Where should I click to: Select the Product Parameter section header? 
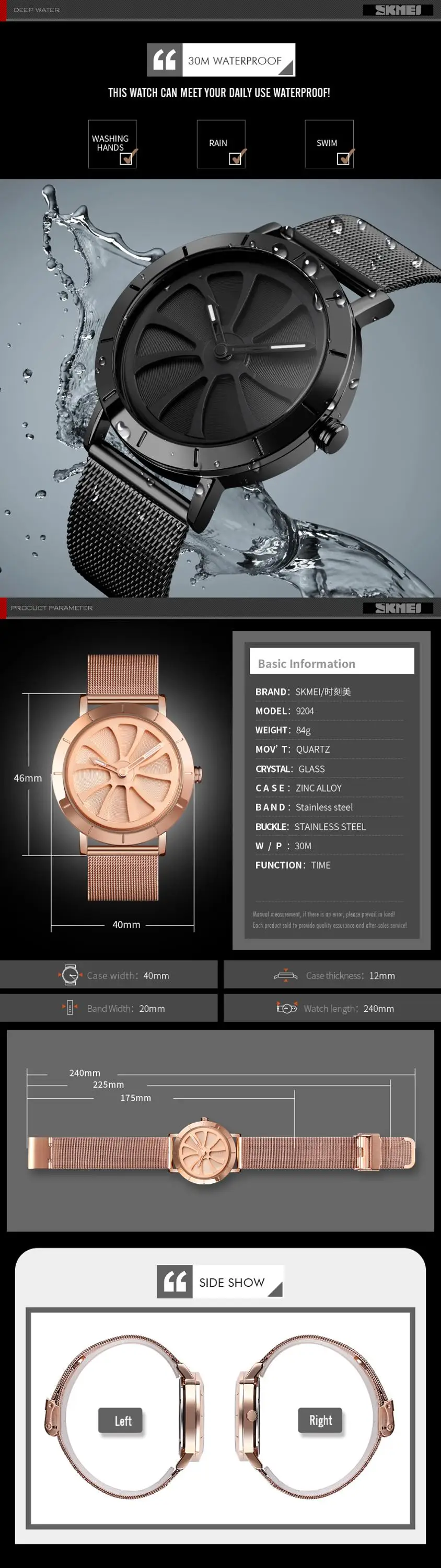tap(52, 607)
